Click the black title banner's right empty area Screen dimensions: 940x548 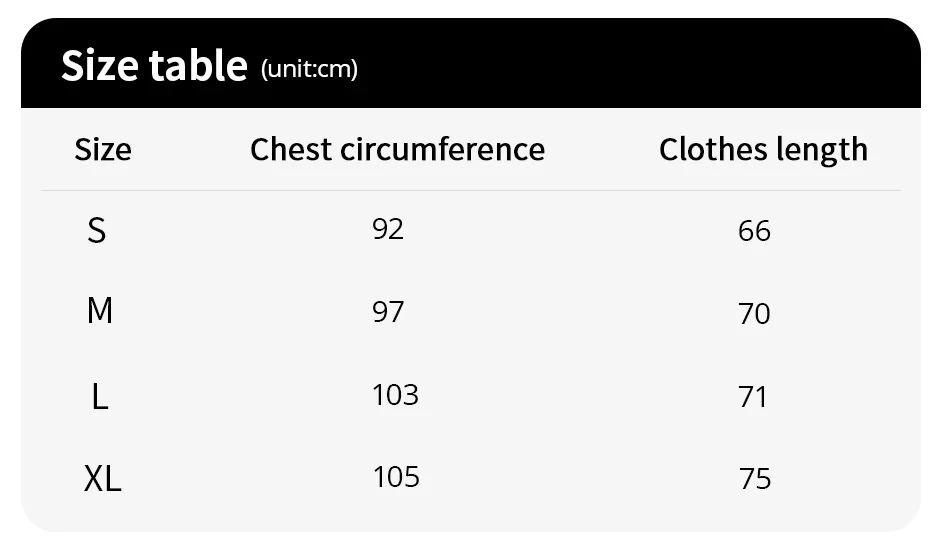(700, 65)
